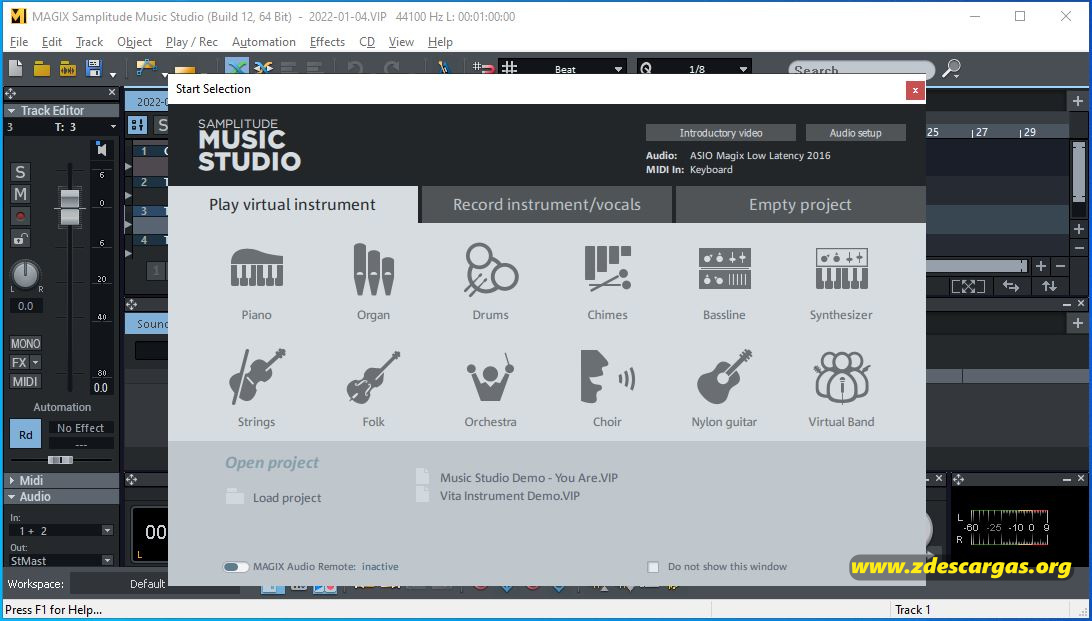Viewport: 1092px width, 621px height.
Task: Arm the track record button
Action: tap(20, 217)
